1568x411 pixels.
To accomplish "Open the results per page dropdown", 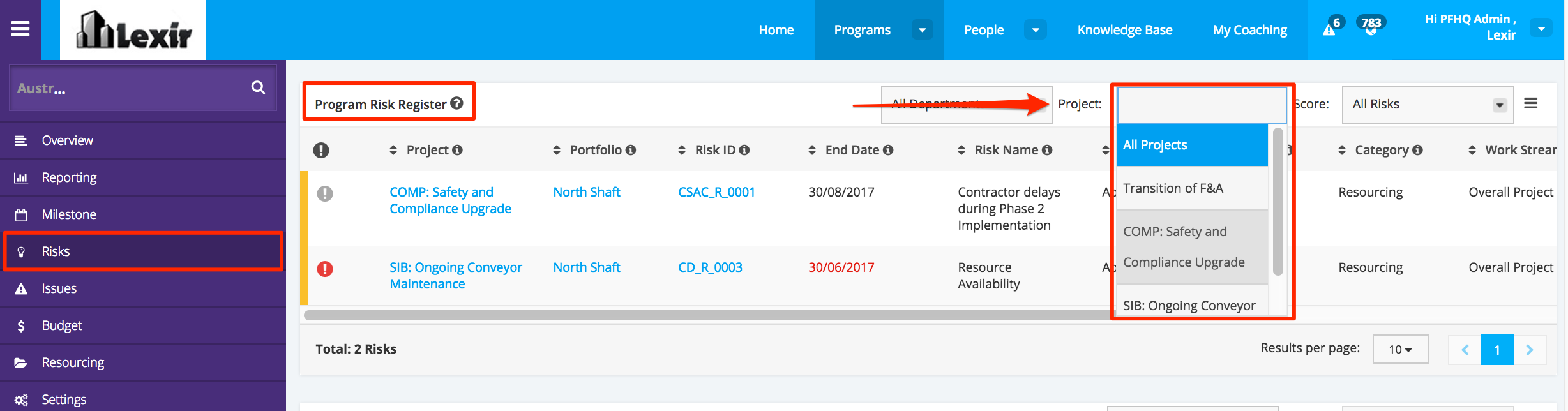I will (x=1400, y=349).
